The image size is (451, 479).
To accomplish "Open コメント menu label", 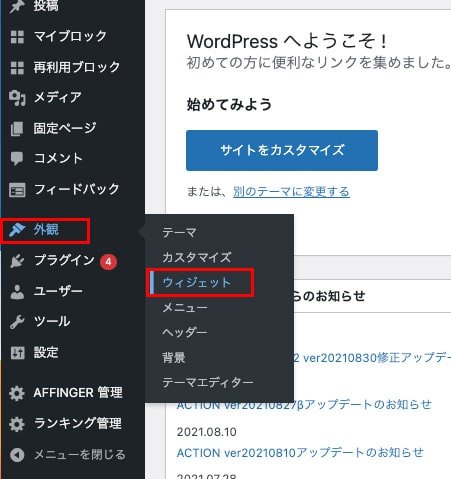I will tap(58, 158).
